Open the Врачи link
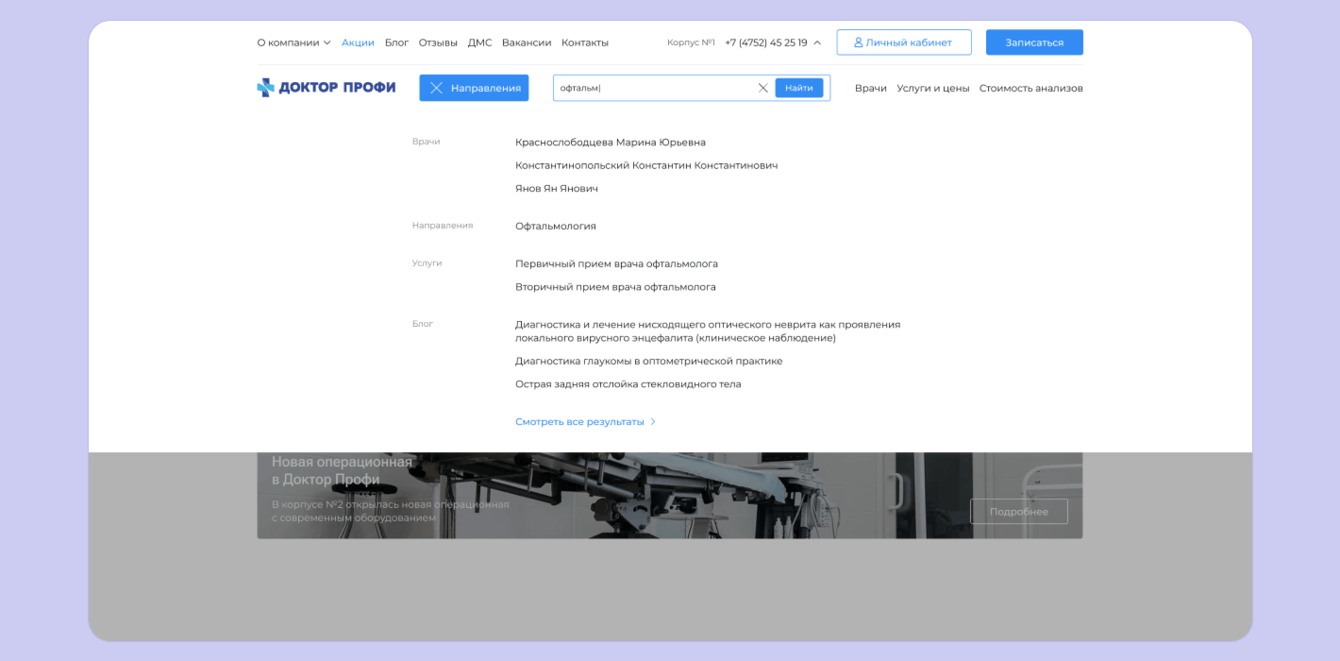Viewport: 1340px width, 661px height. [871, 88]
